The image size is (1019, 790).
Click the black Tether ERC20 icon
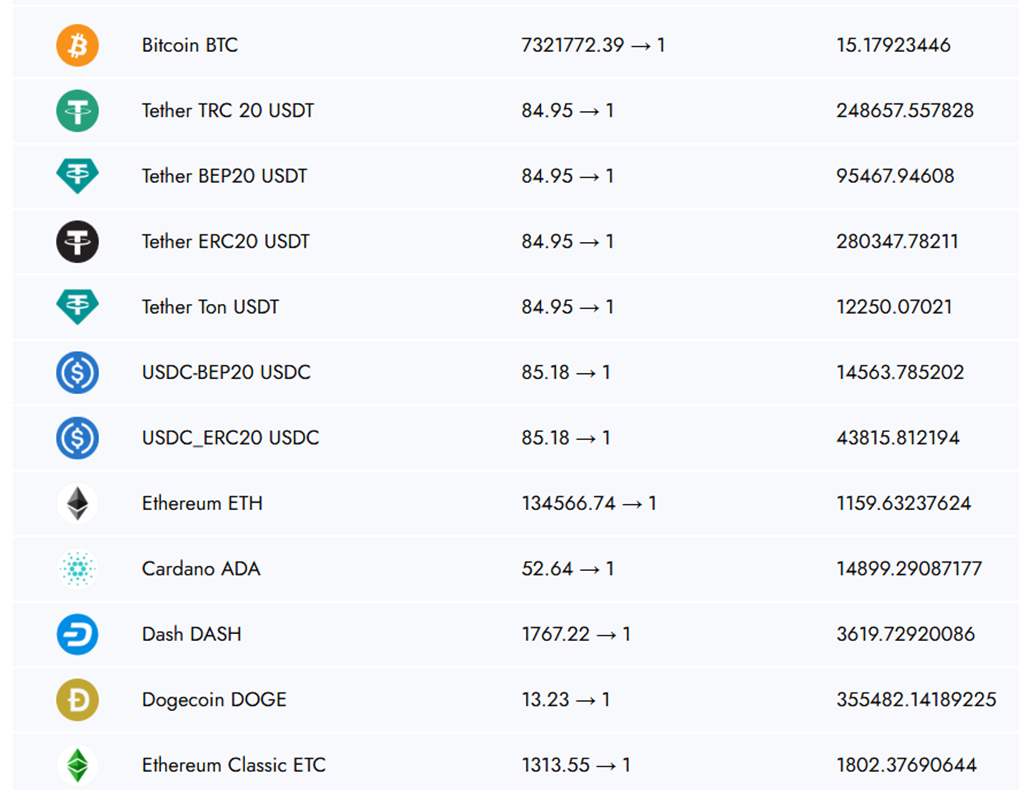[77, 242]
